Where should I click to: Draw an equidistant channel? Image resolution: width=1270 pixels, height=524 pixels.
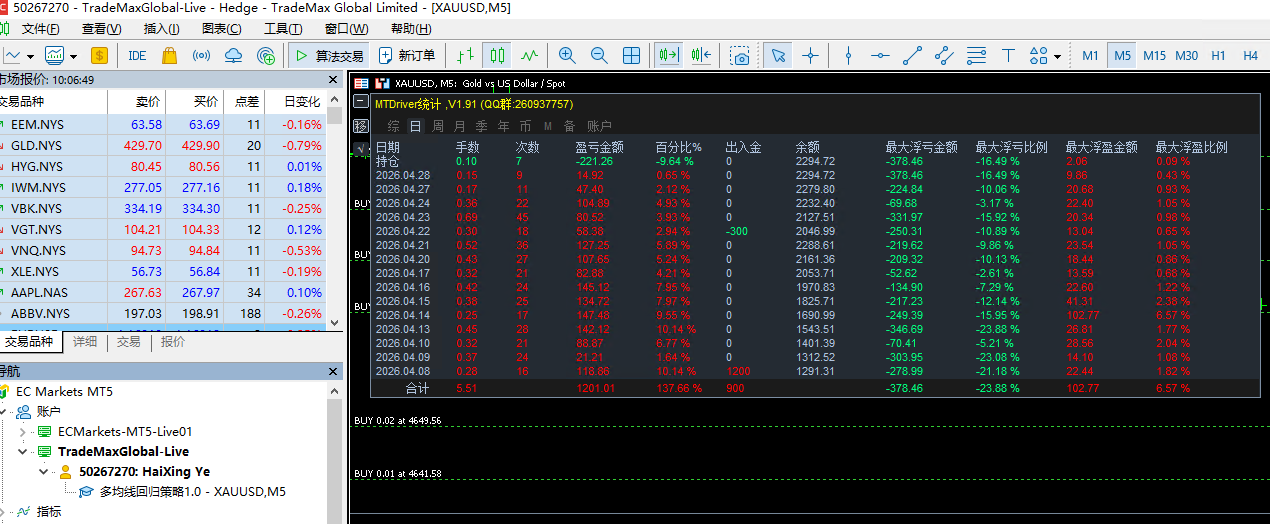coord(944,56)
